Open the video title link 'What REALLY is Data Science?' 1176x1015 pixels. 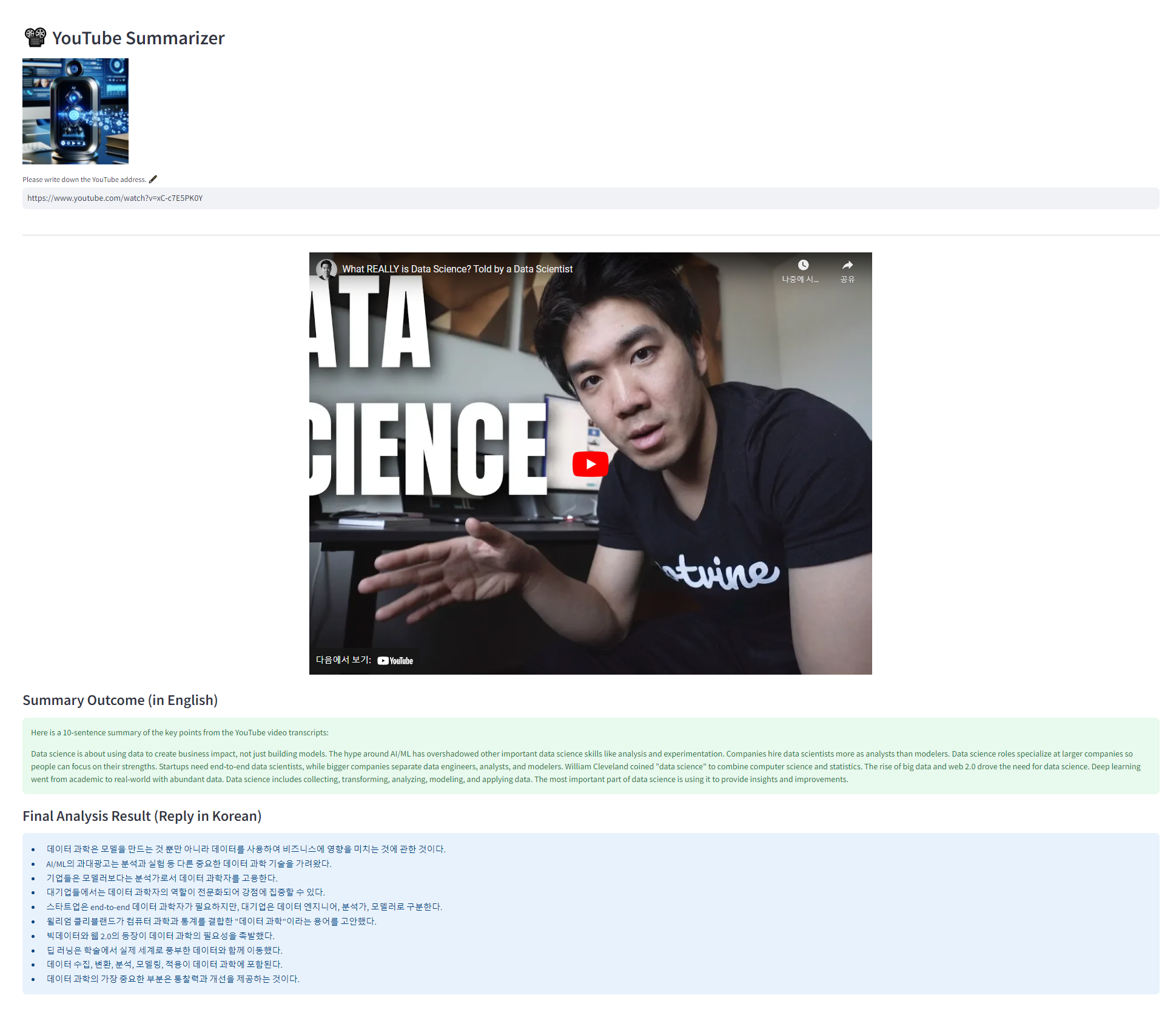click(457, 269)
